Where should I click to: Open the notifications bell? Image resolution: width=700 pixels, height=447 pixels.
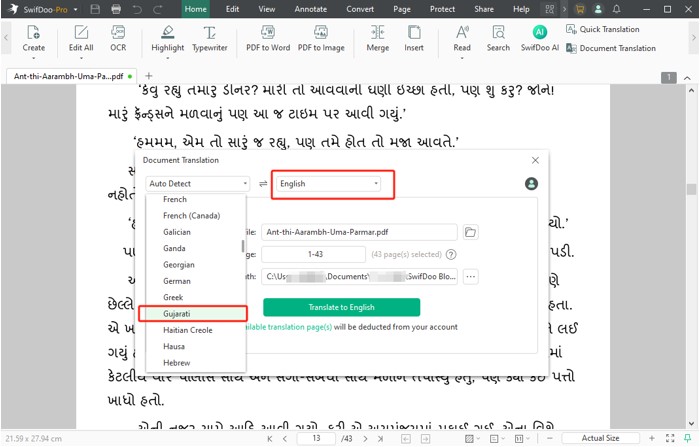point(617,9)
